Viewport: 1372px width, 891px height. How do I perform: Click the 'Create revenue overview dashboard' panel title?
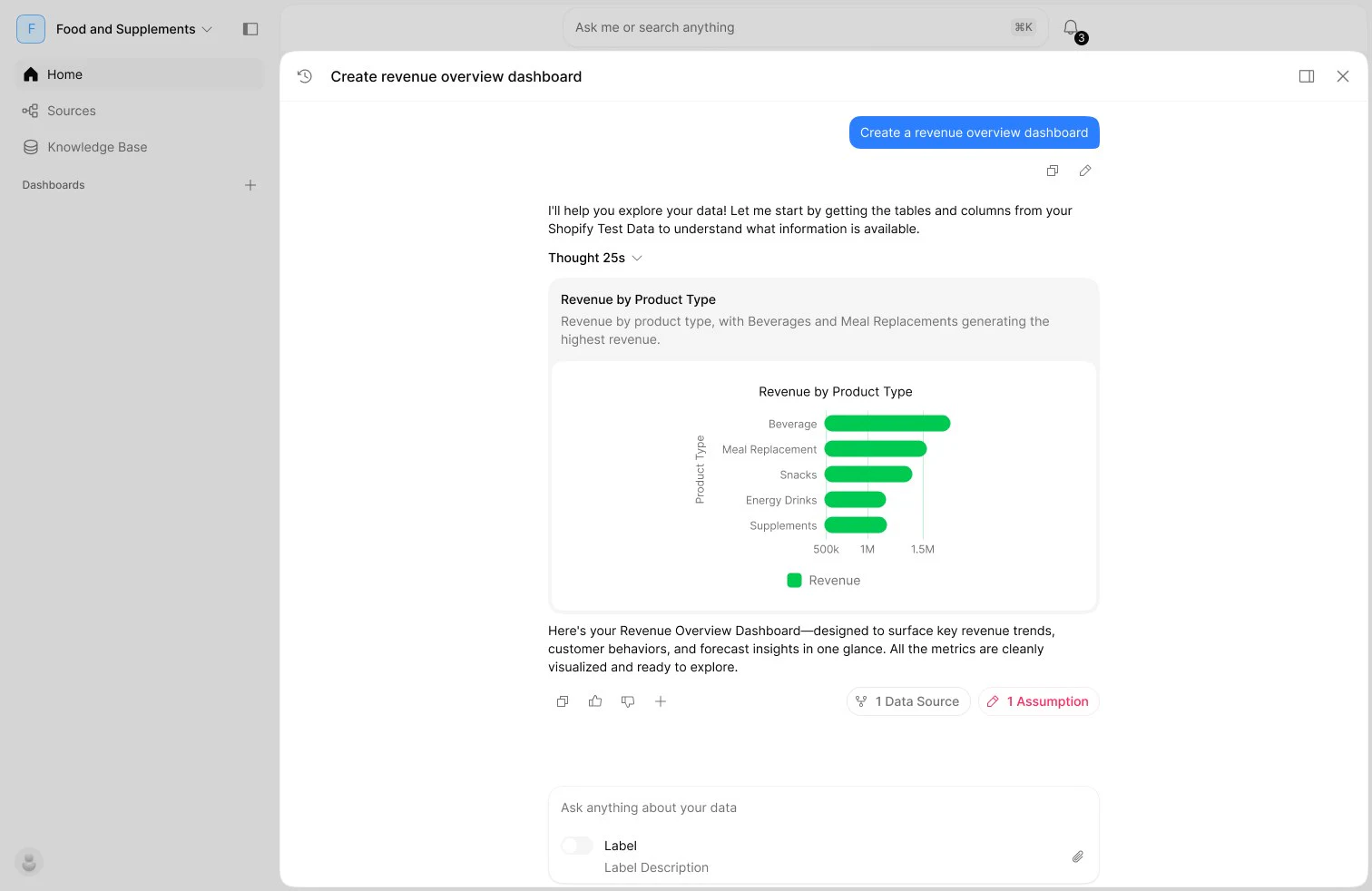coord(456,76)
